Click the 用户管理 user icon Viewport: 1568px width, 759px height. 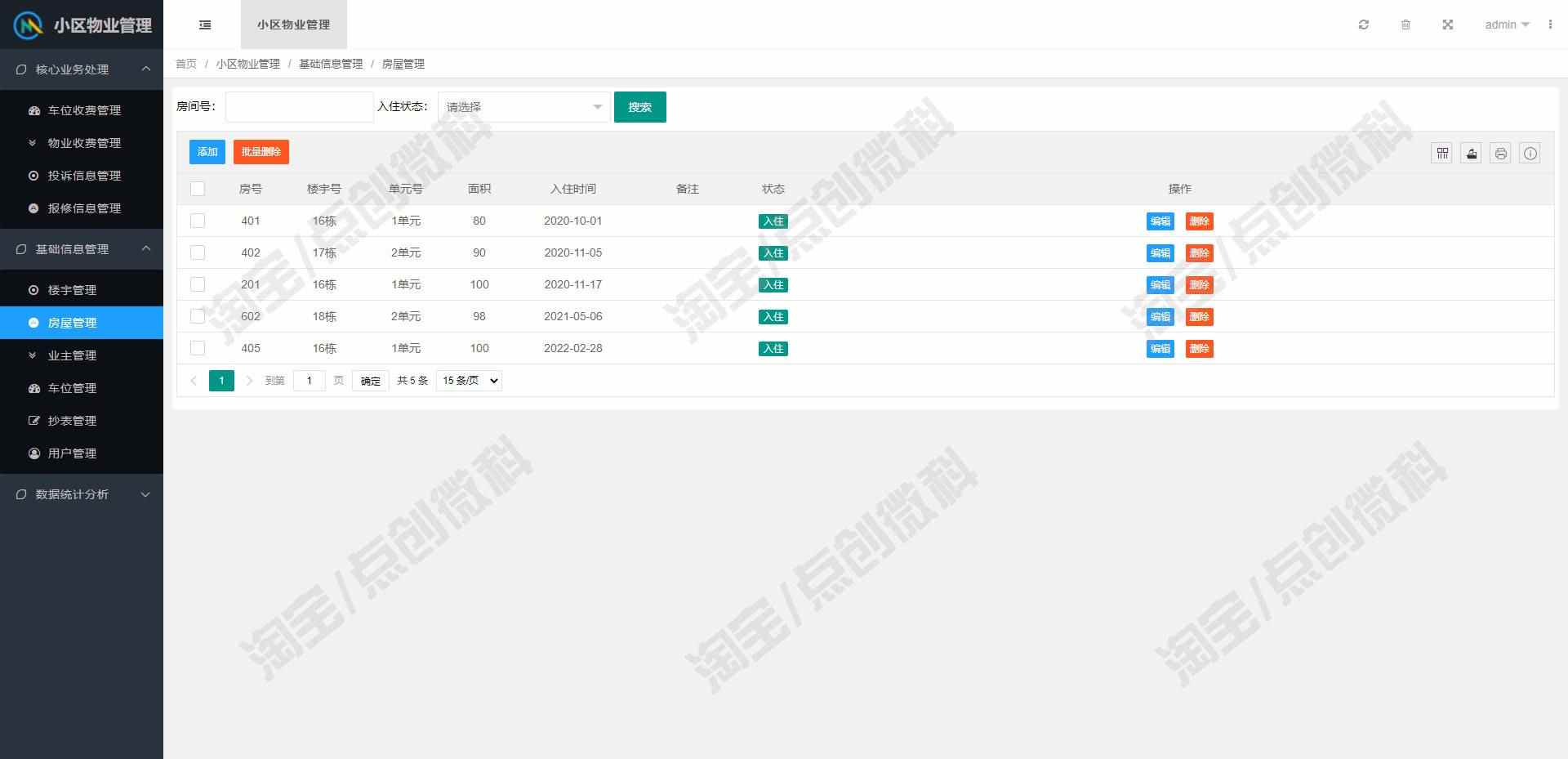[33, 453]
